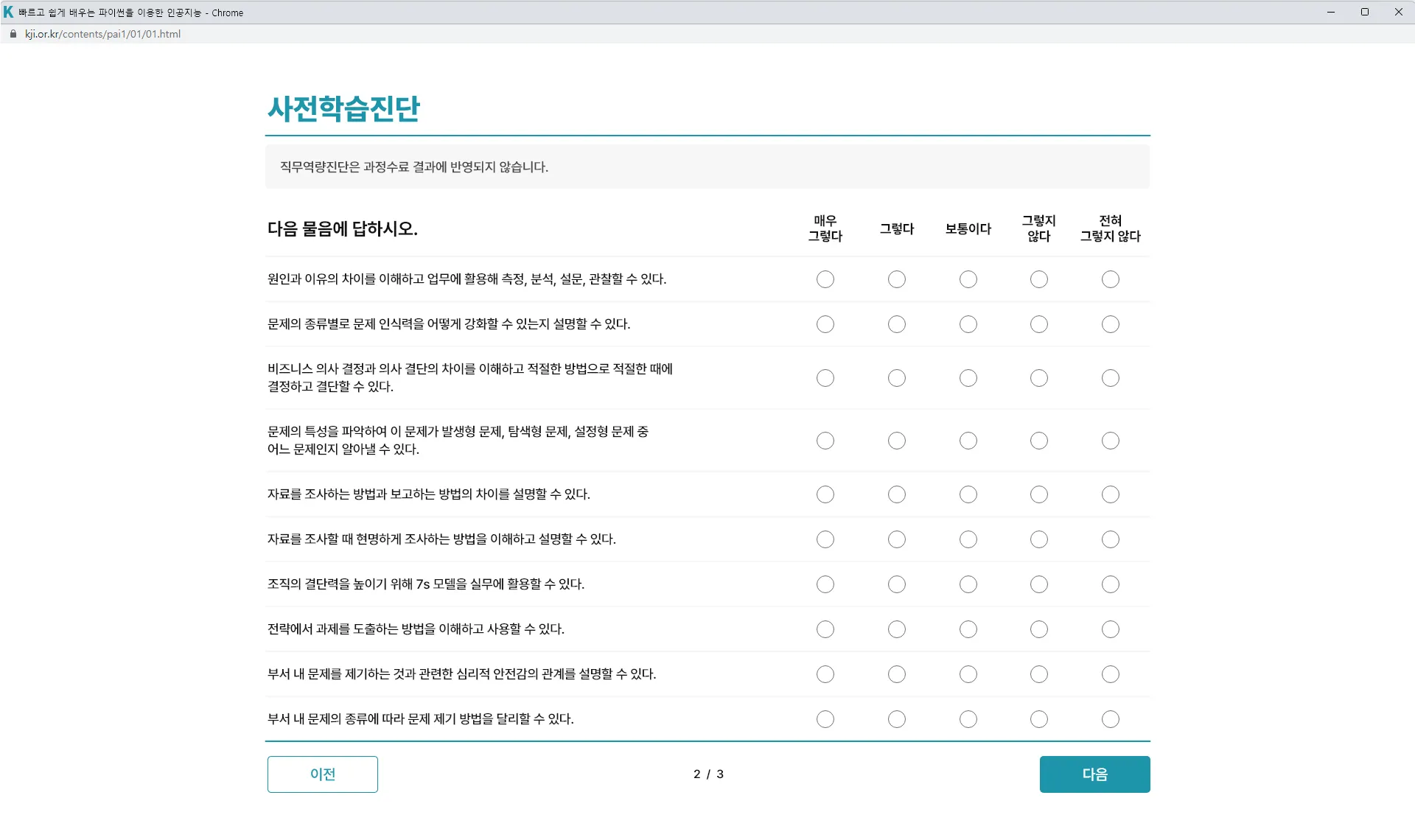The width and height of the screenshot is (1415, 840).
Task: Select '매우 그렇다' for 원인과 이유의 차이 question
Action: point(825,279)
